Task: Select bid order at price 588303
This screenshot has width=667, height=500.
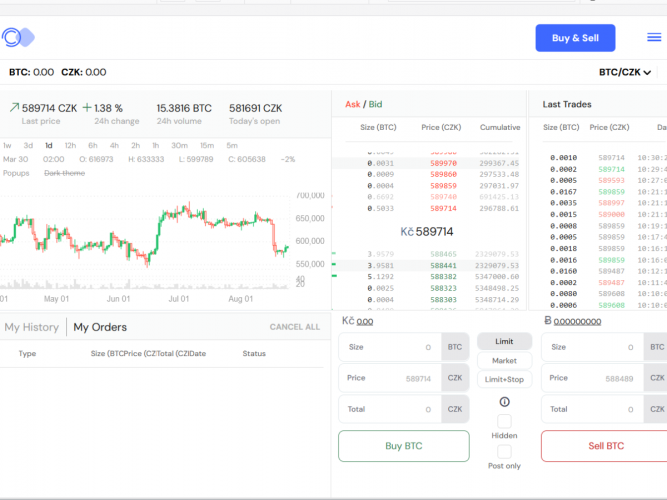Action: (429, 300)
